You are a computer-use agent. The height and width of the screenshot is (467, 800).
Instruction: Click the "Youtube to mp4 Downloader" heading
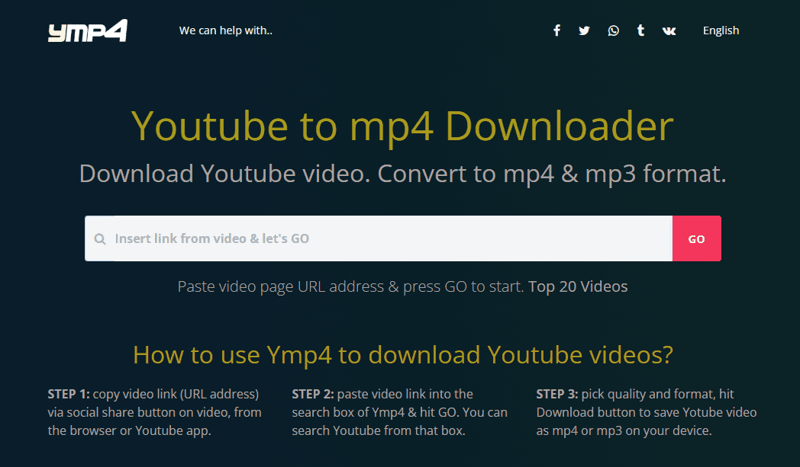[403, 126]
